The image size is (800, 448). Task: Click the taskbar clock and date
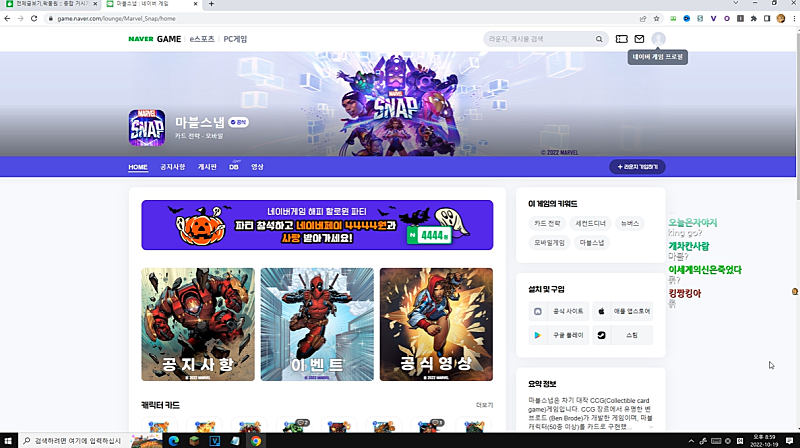[x=764, y=440]
